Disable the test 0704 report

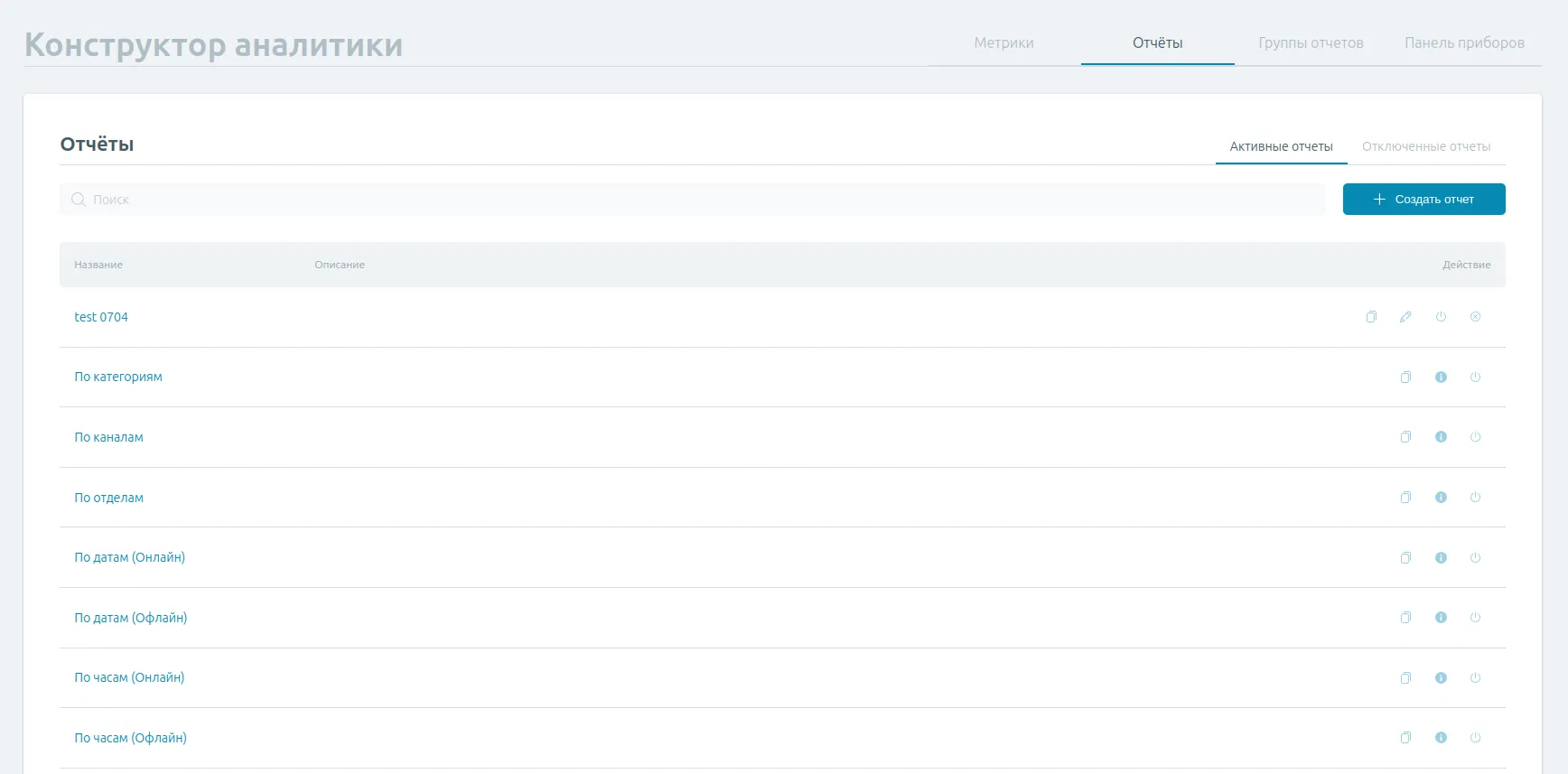pos(1441,317)
